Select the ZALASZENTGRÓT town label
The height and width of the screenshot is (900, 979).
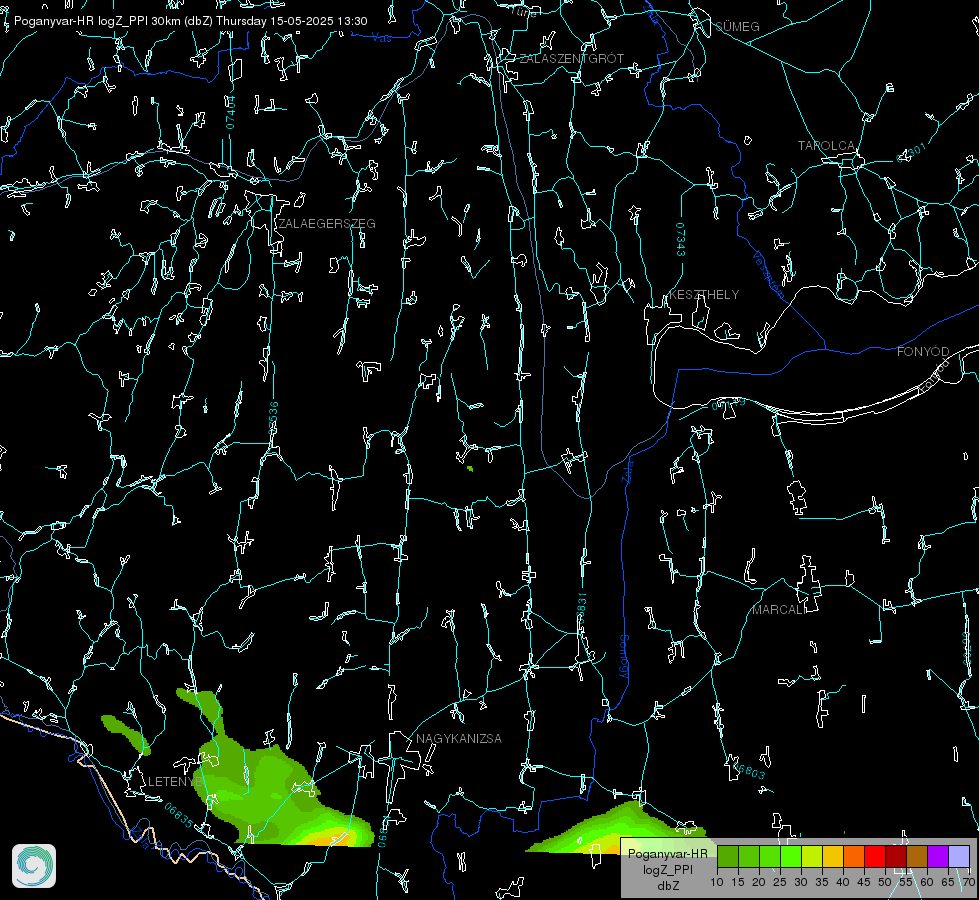click(x=572, y=59)
